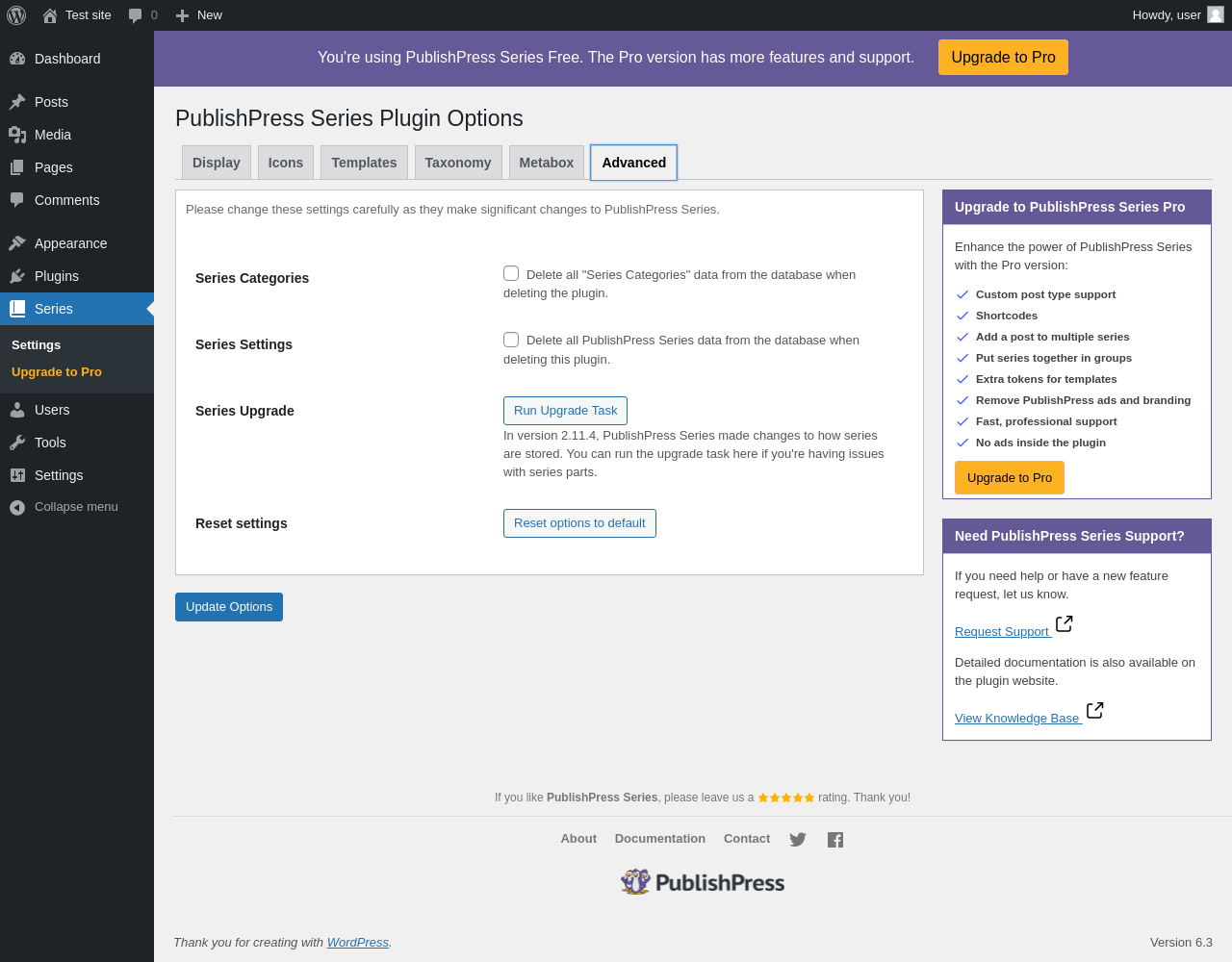This screenshot has width=1232, height=962.
Task: Click the Users person icon
Action: pos(17,410)
